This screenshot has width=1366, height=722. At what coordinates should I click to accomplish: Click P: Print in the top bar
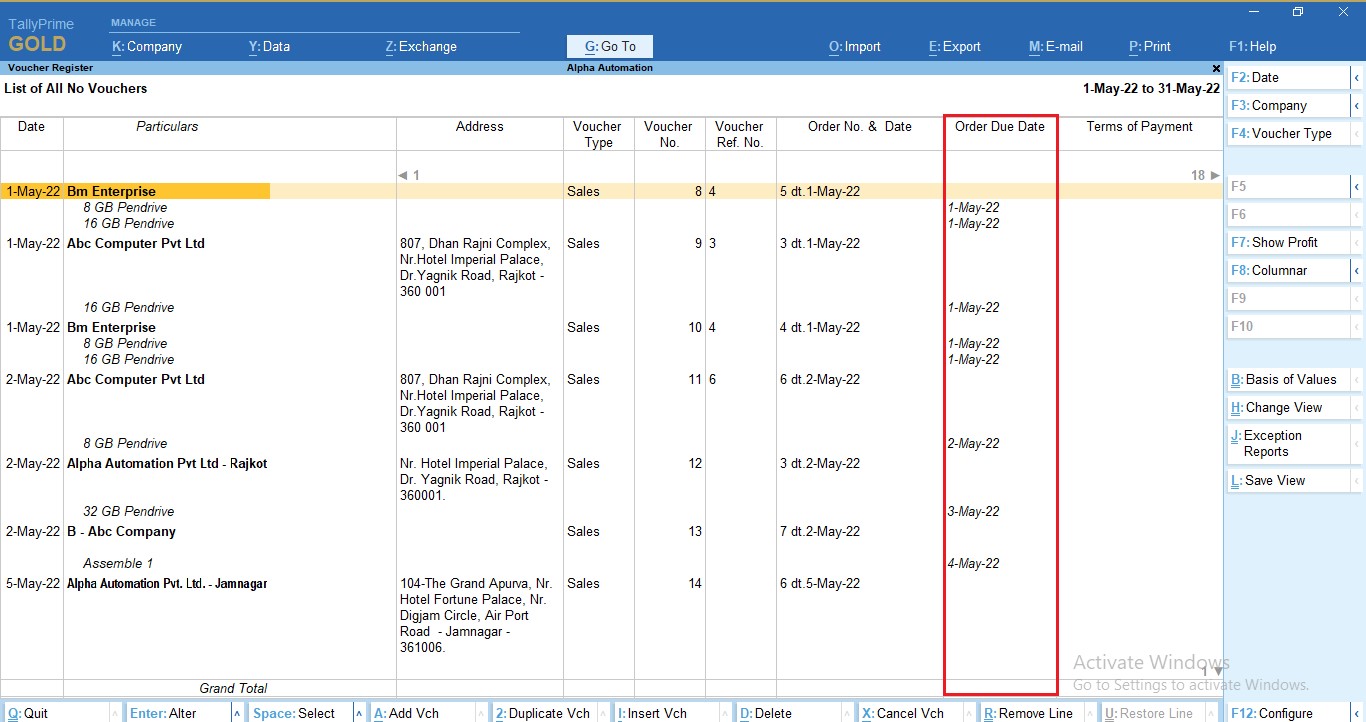(1149, 46)
